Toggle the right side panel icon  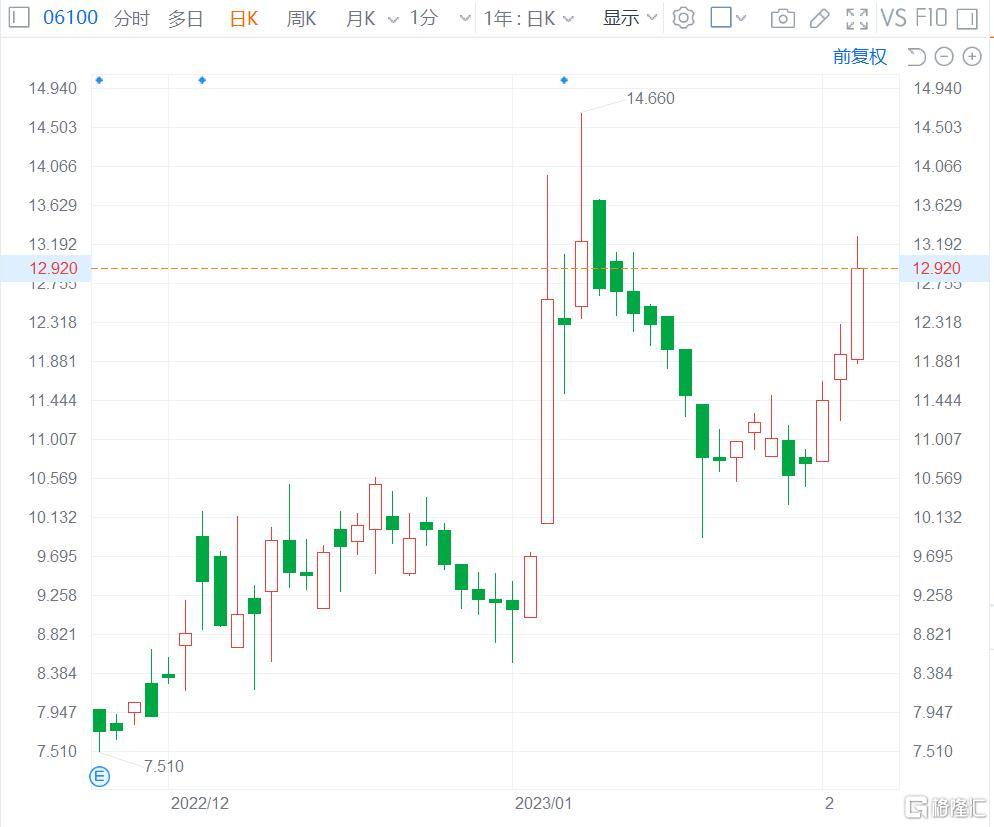tap(967, 18)
